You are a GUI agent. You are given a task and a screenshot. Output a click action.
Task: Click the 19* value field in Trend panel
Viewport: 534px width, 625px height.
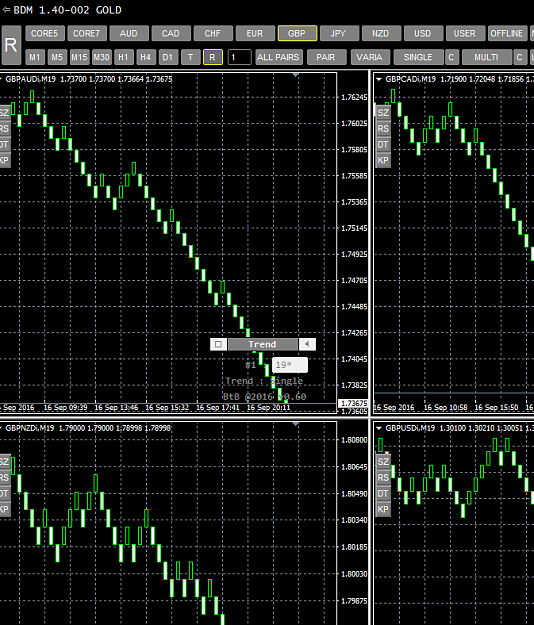click(290, 365)
